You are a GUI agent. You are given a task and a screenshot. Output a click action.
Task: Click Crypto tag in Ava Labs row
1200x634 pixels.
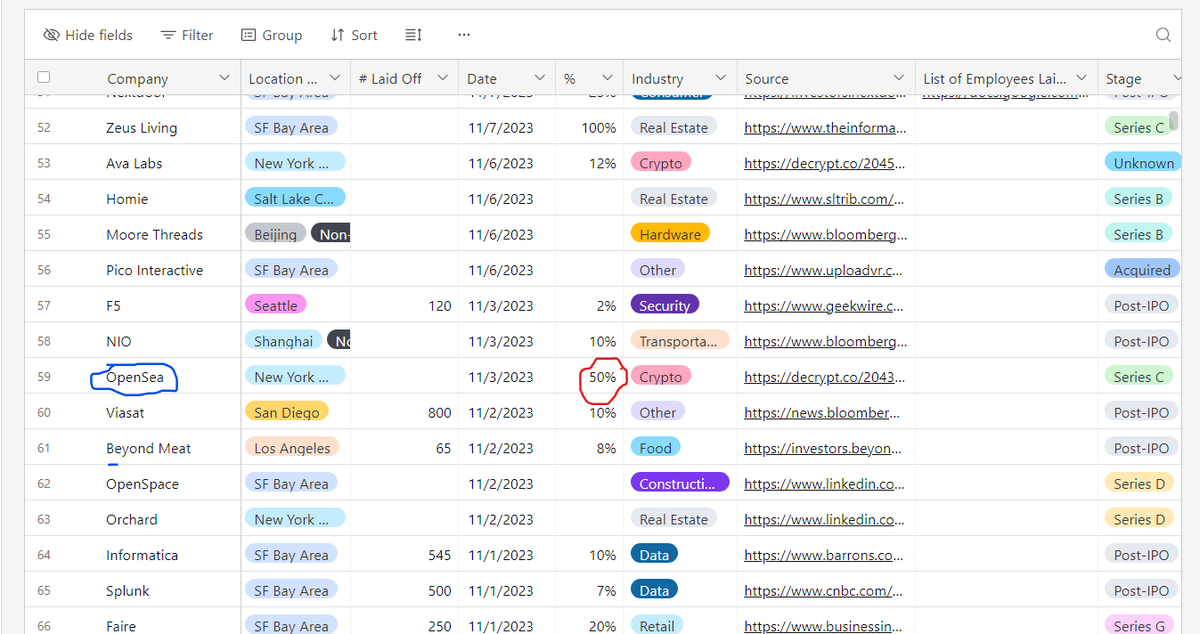coord(660,163)
